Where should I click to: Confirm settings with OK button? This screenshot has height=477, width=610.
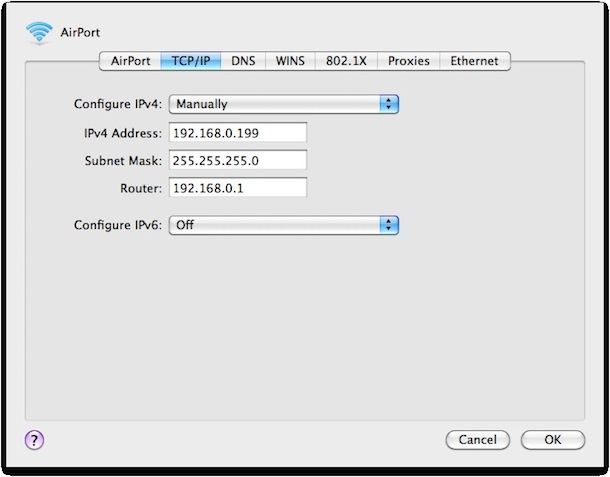pyautogui.click(x=553, y=440)
